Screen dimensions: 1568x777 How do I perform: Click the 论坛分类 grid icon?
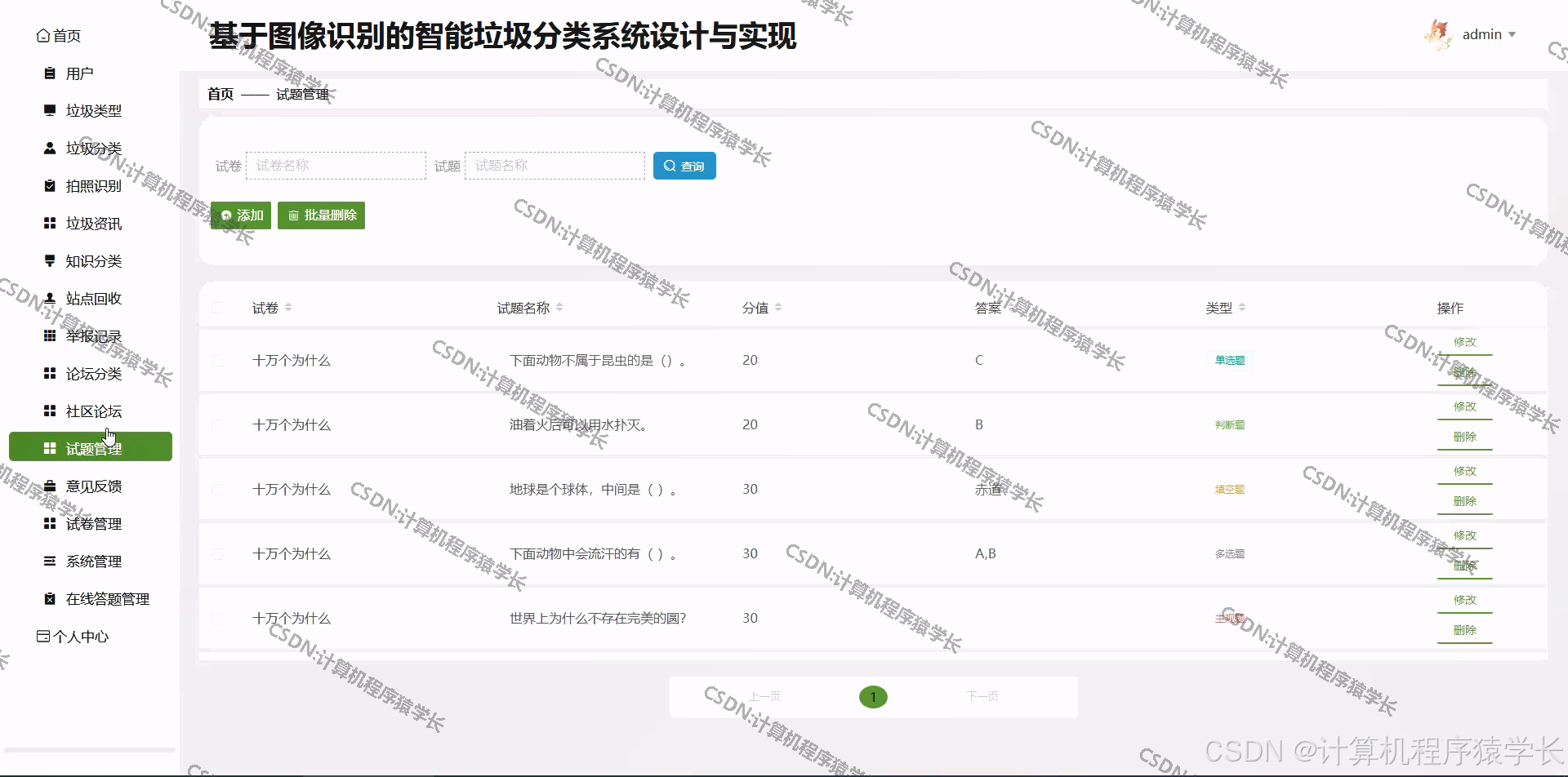[50, 373]
